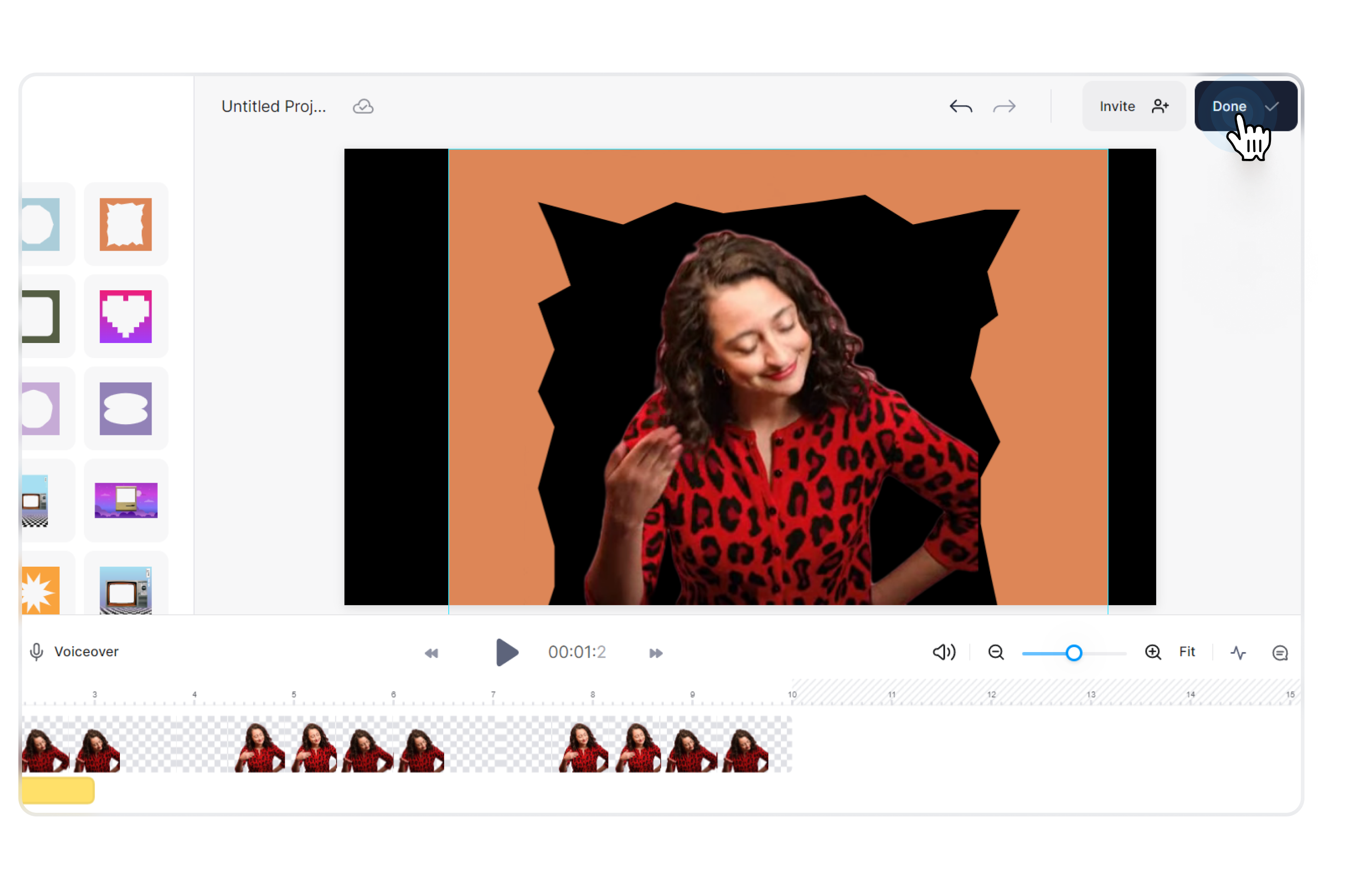The width and height of the screenshot is (1372, 889).
Task: Click the 00:01:2 timecode
Action: pyautogui.click(x=576, y=652)
